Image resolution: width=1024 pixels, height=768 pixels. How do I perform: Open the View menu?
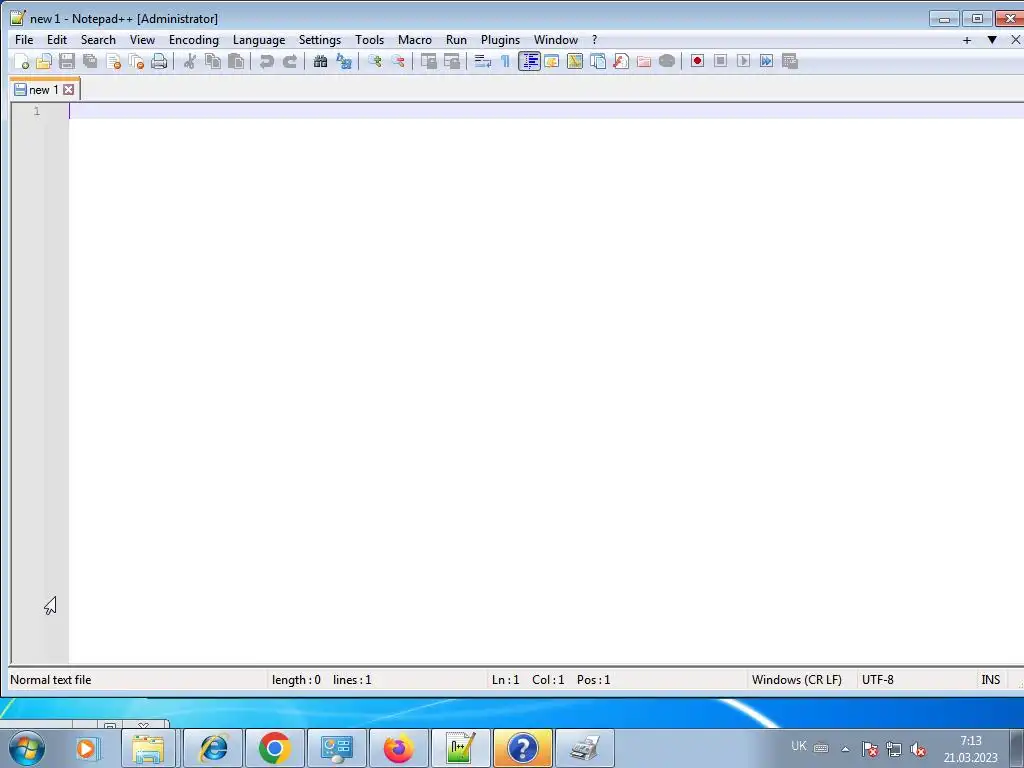(142, 40)
